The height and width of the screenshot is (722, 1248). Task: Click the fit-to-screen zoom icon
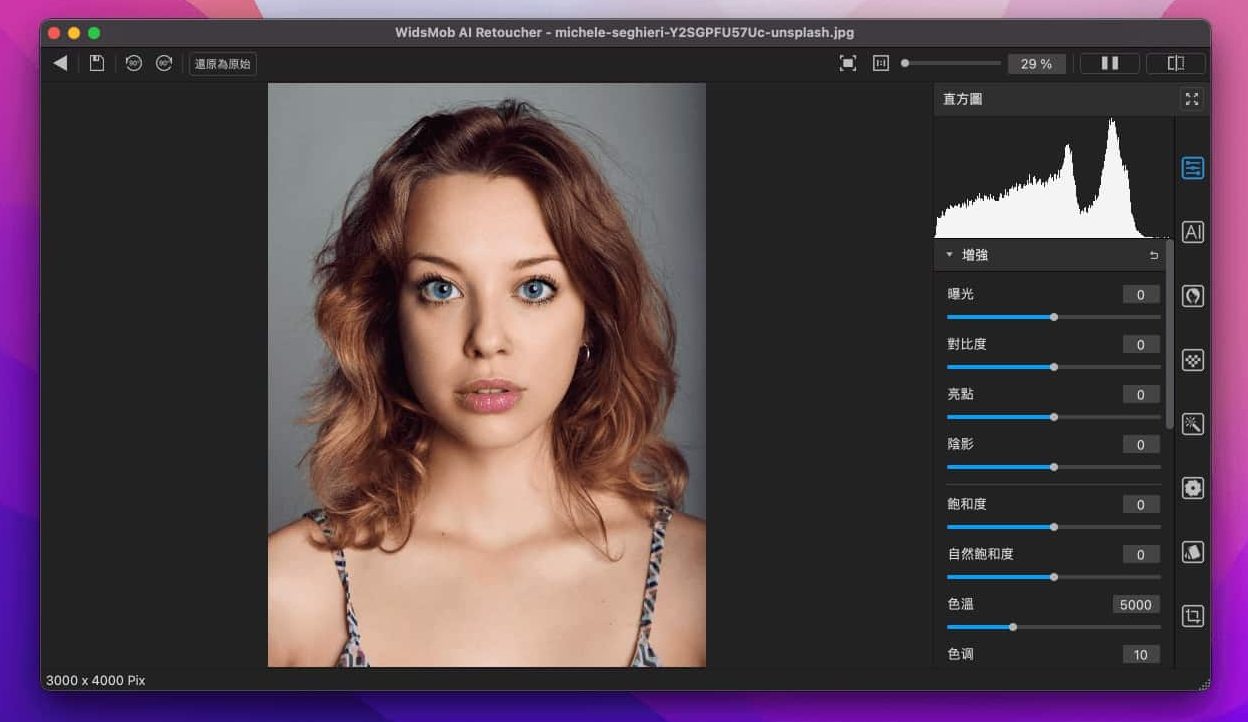click(x=847, y=63)
